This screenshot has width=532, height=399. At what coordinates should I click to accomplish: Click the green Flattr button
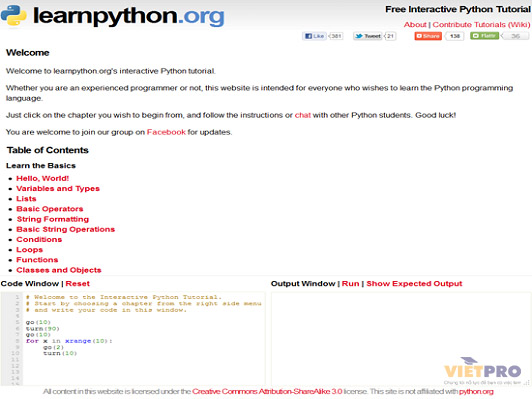[484, 36]
